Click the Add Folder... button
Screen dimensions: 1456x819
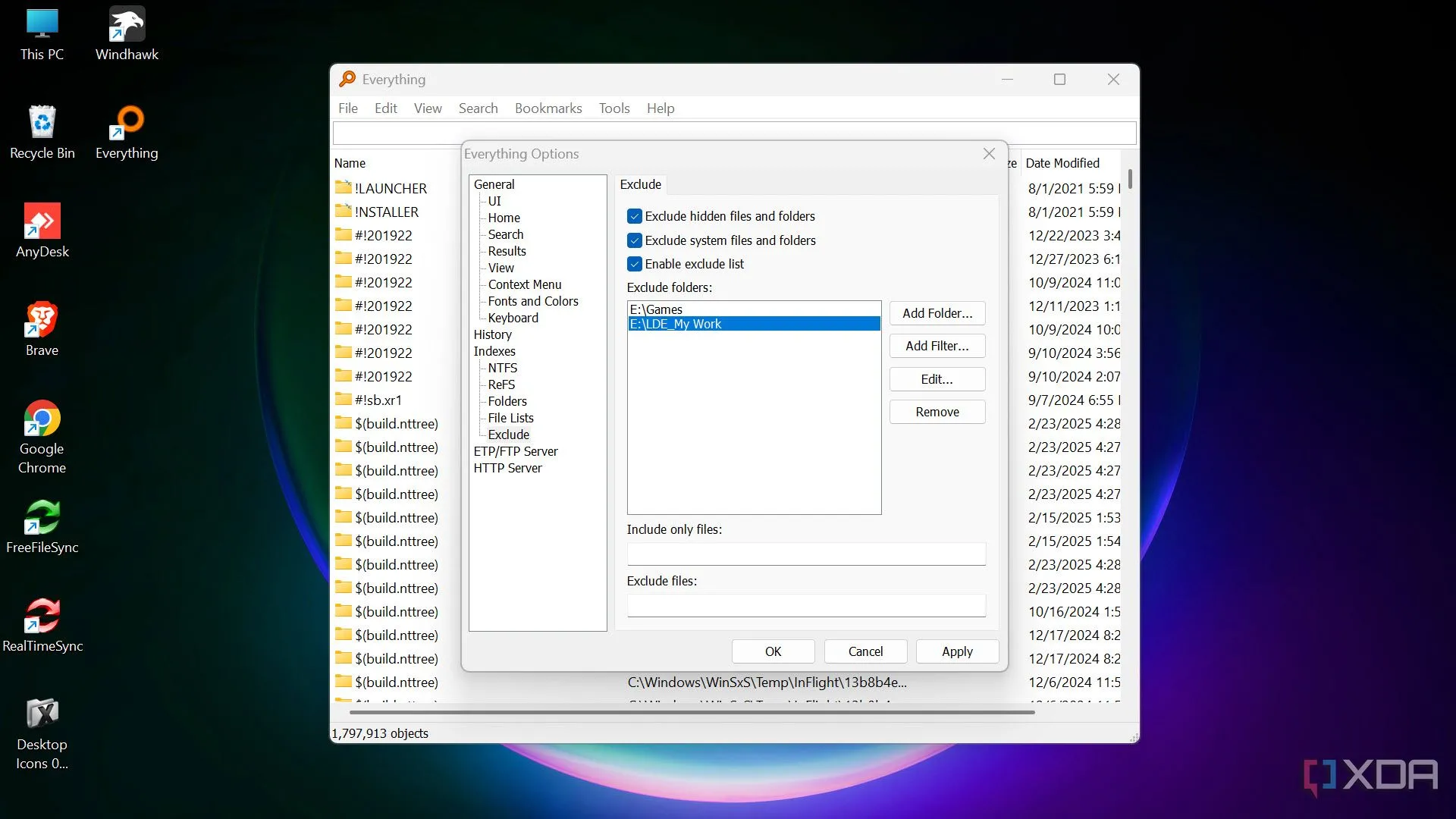click(937, 313)
